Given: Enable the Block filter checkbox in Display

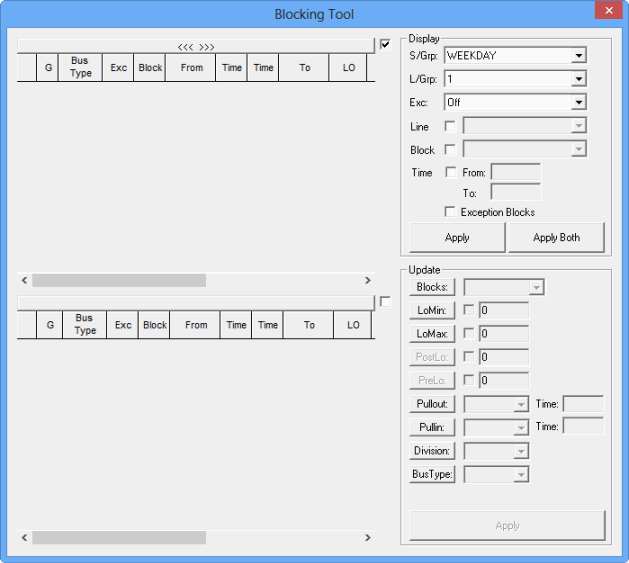Looking at the screenshot, I should (x=450, y=150).
